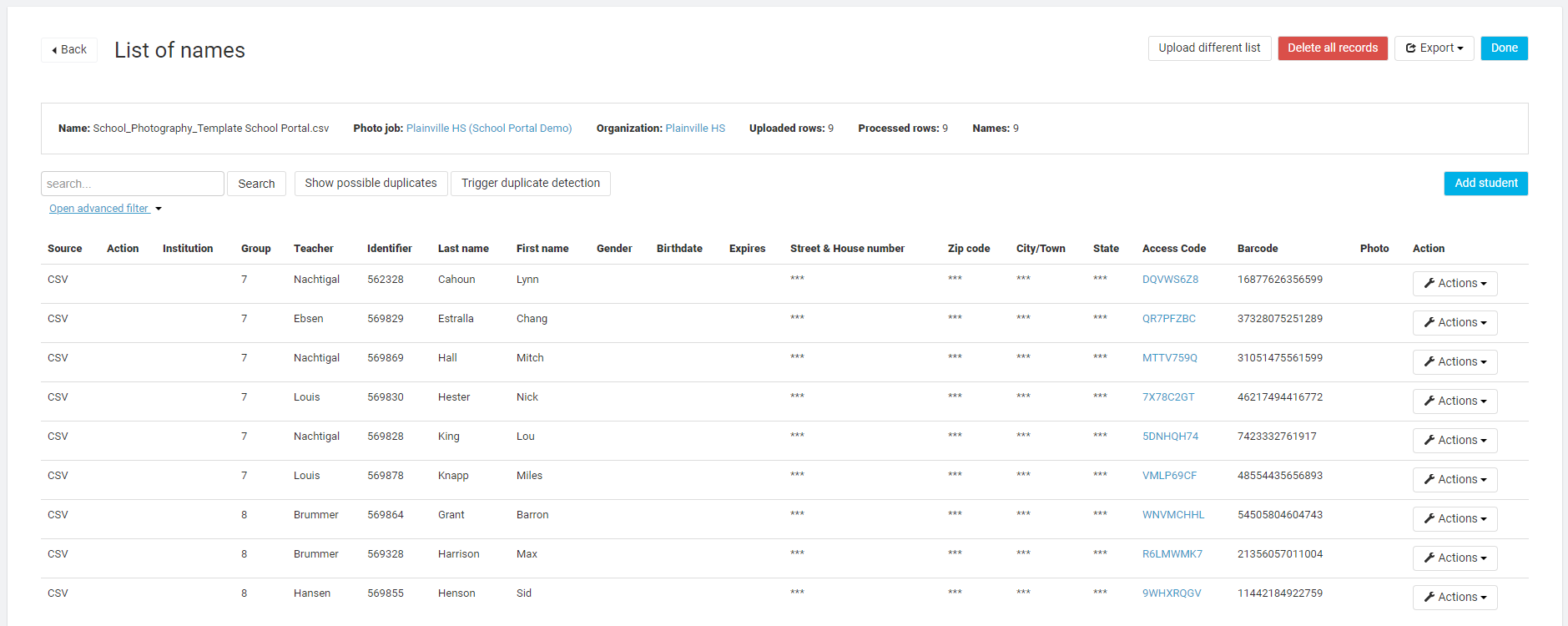Click the Birthdate column header
Image resolution: width=1568 pixels, height=626 pixels.
(x=679, y=249)
